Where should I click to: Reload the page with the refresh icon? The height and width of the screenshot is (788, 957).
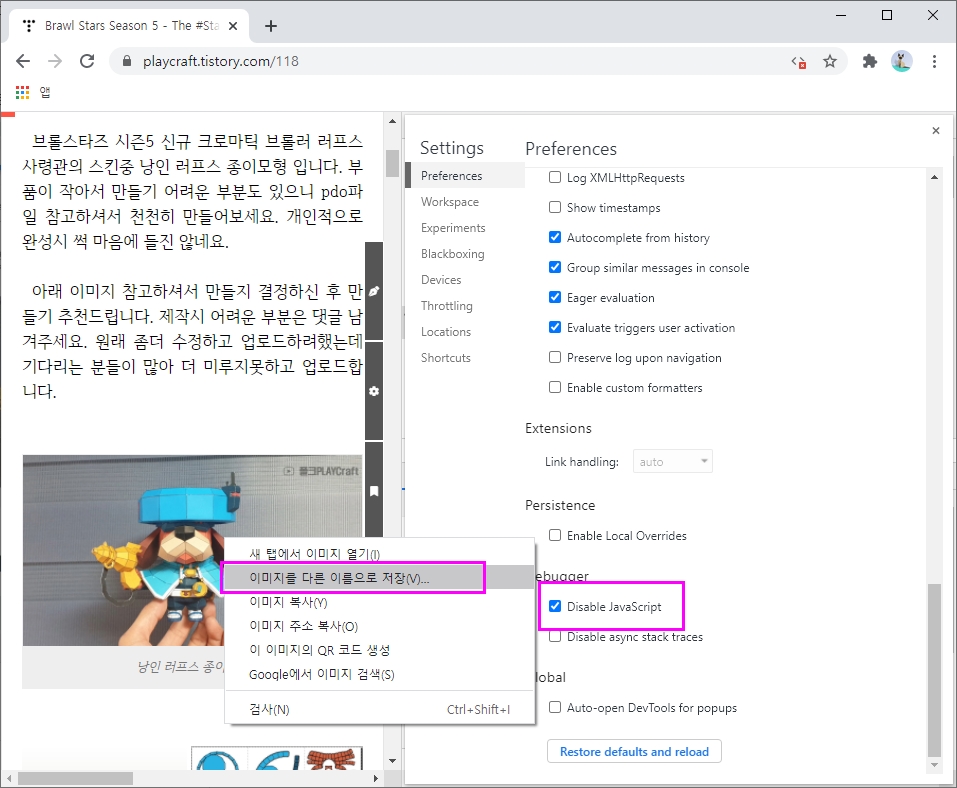click(x=87, y=61)
